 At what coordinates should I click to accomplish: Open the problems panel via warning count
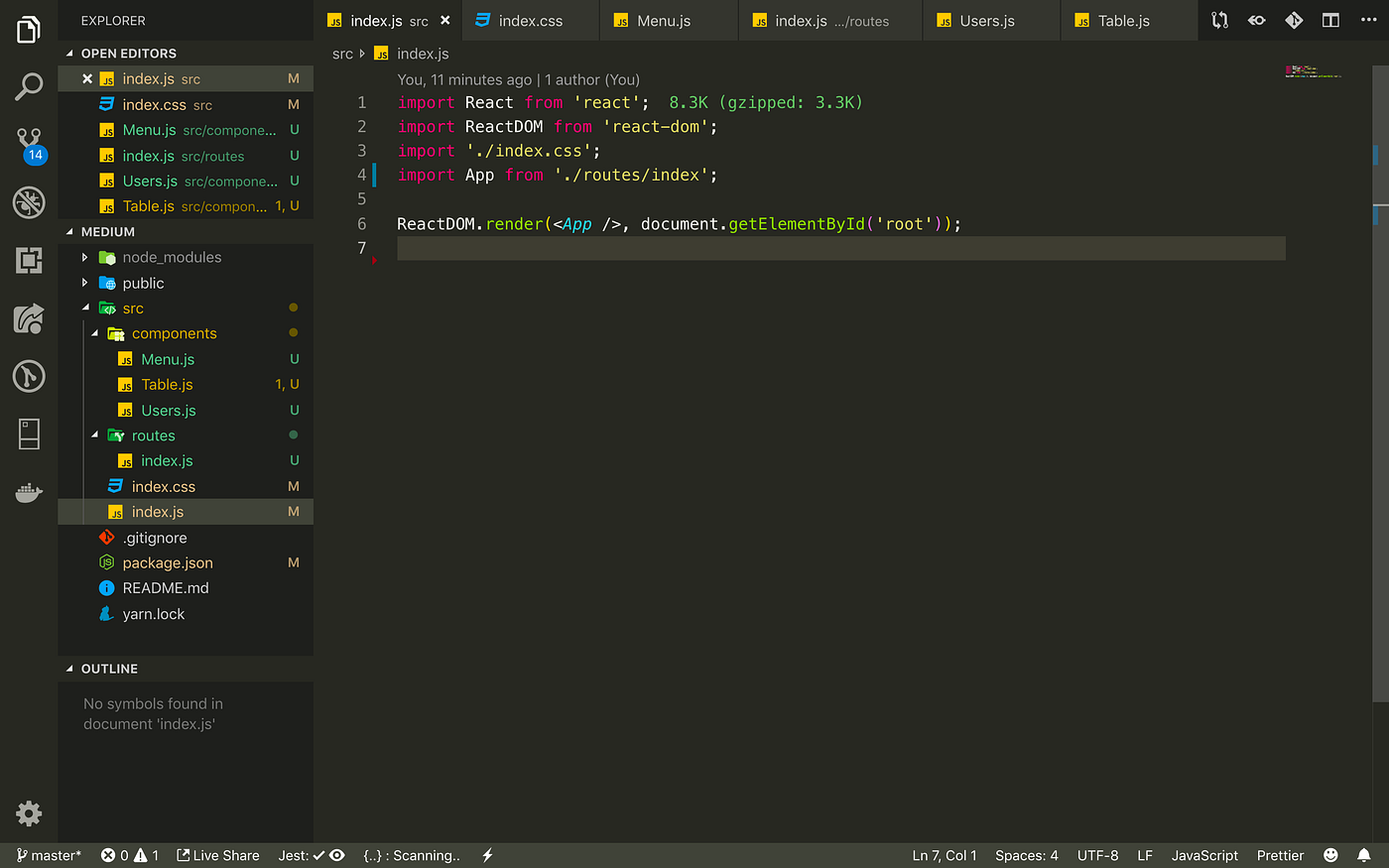[x=151, y=854]
